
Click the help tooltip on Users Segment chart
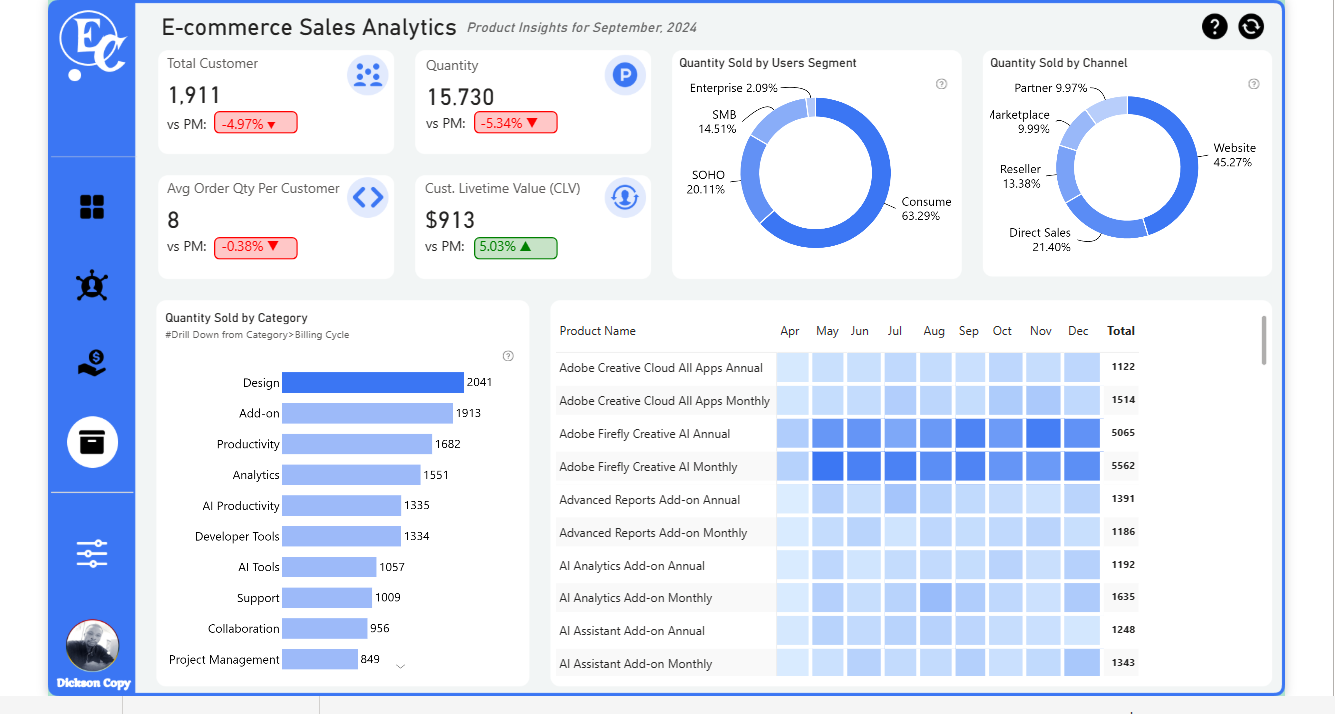coord(941,84)
